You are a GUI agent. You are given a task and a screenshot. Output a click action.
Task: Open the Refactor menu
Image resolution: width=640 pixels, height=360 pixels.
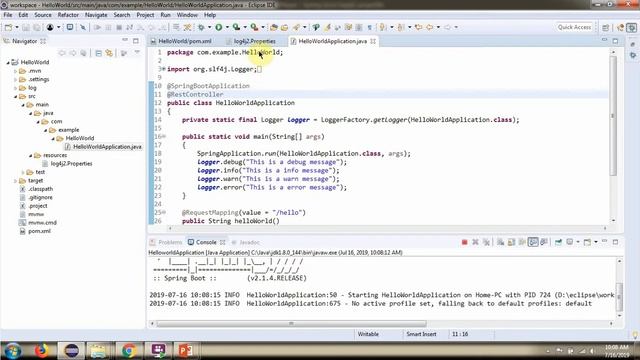coord(68,15)
